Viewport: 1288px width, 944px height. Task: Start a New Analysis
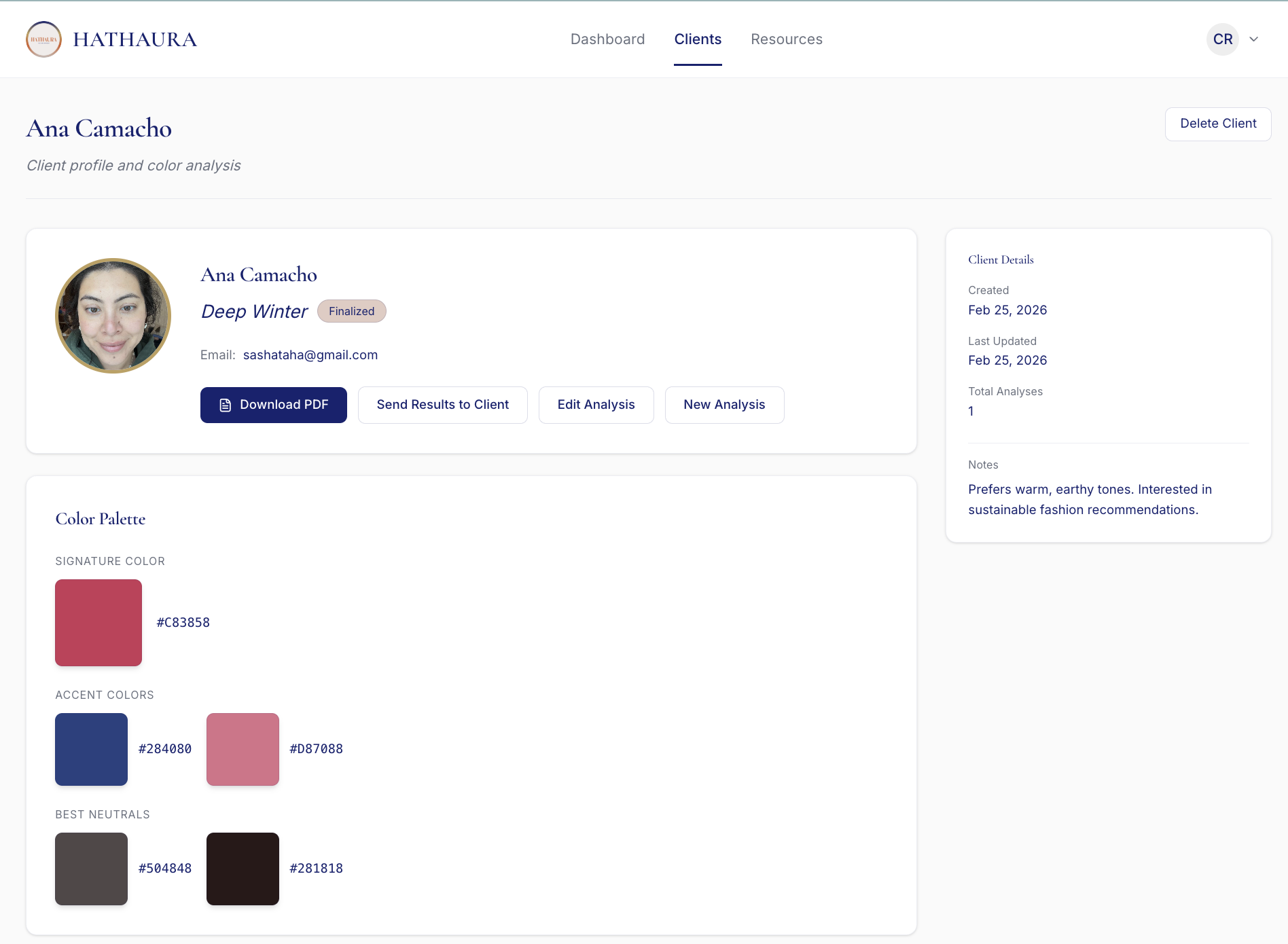[x=724, y=405]
